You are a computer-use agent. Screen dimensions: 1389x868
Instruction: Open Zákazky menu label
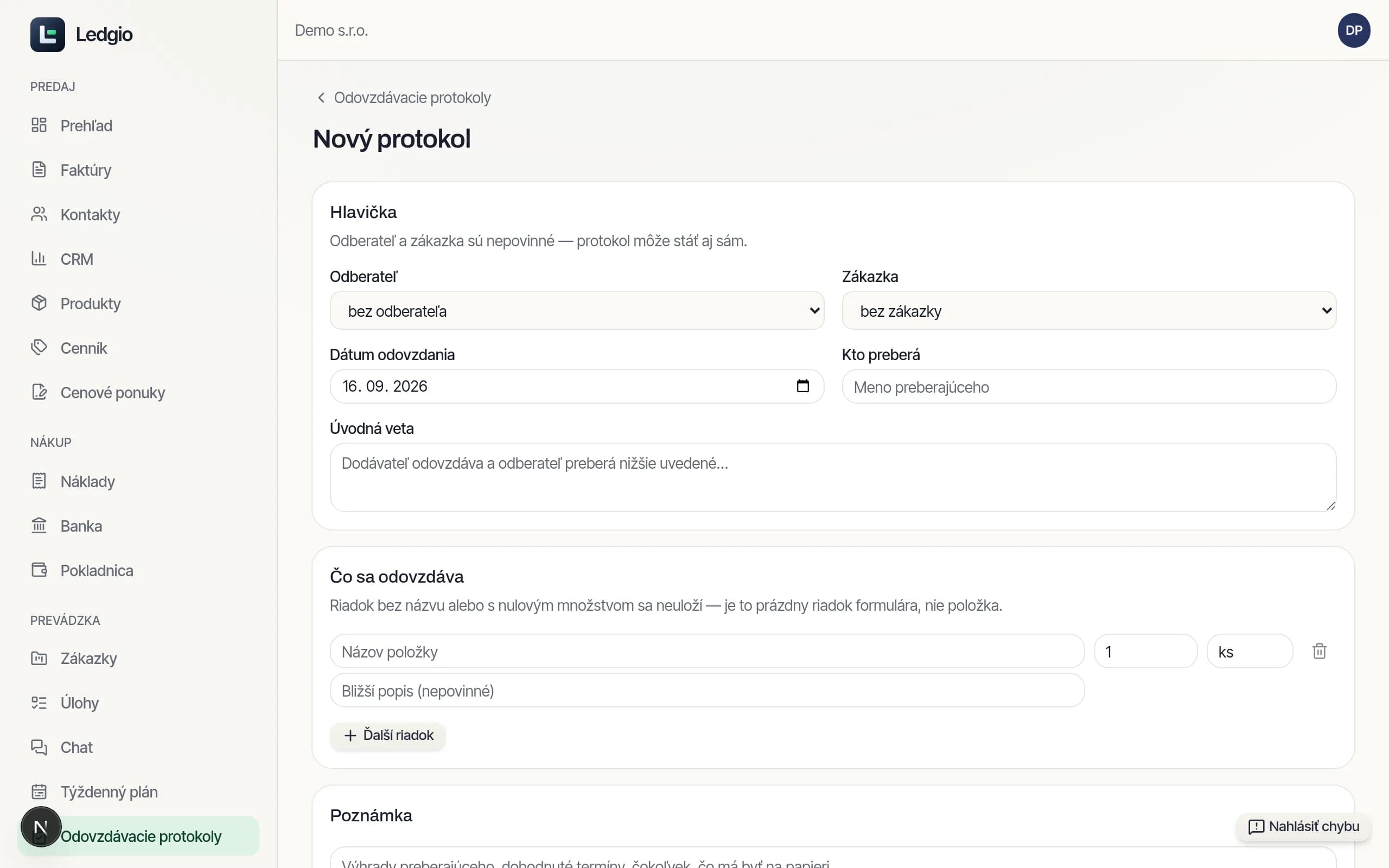89,659
